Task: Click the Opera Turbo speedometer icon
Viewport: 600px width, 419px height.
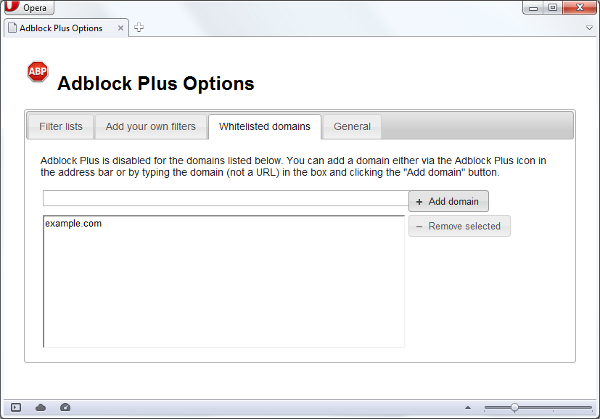Action: click(x=66, y=407)
